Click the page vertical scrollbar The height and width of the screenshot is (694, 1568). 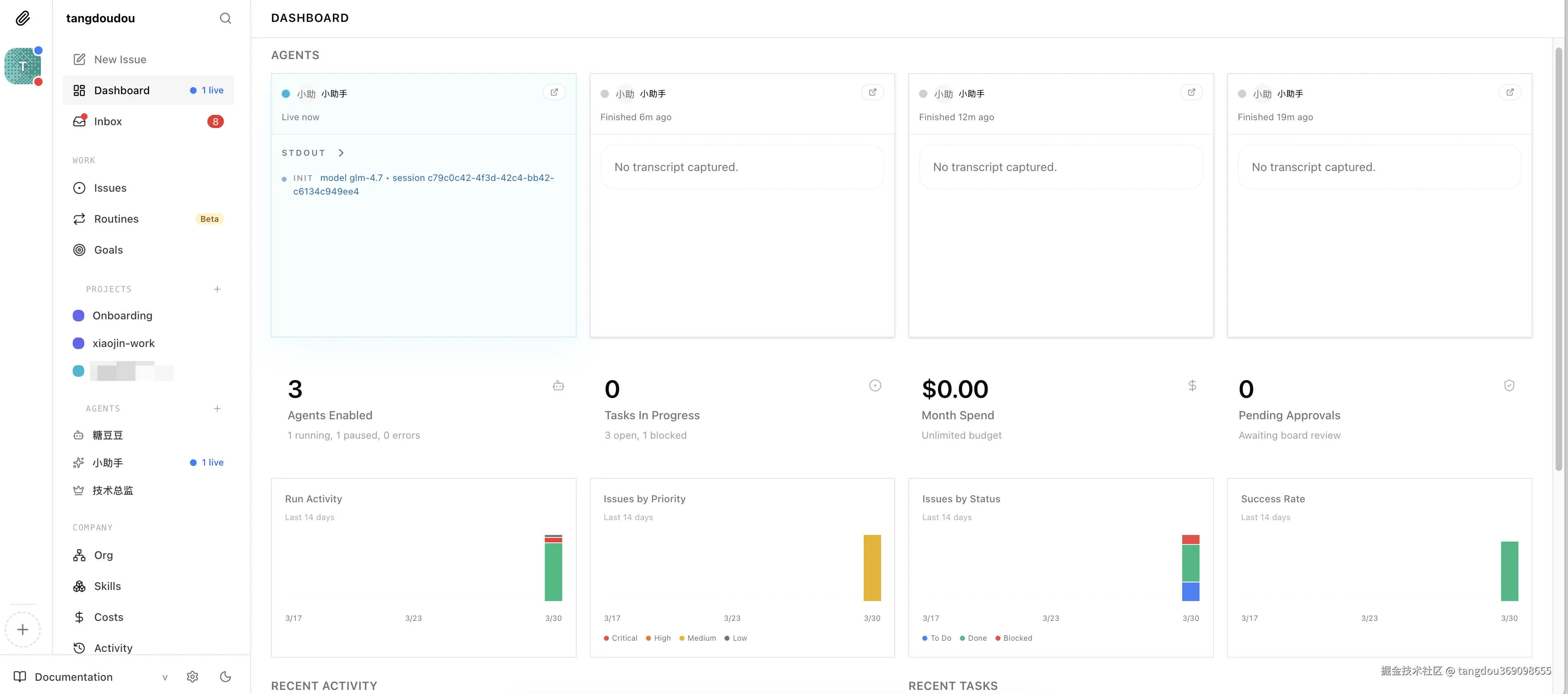(x=1558, y=259)
